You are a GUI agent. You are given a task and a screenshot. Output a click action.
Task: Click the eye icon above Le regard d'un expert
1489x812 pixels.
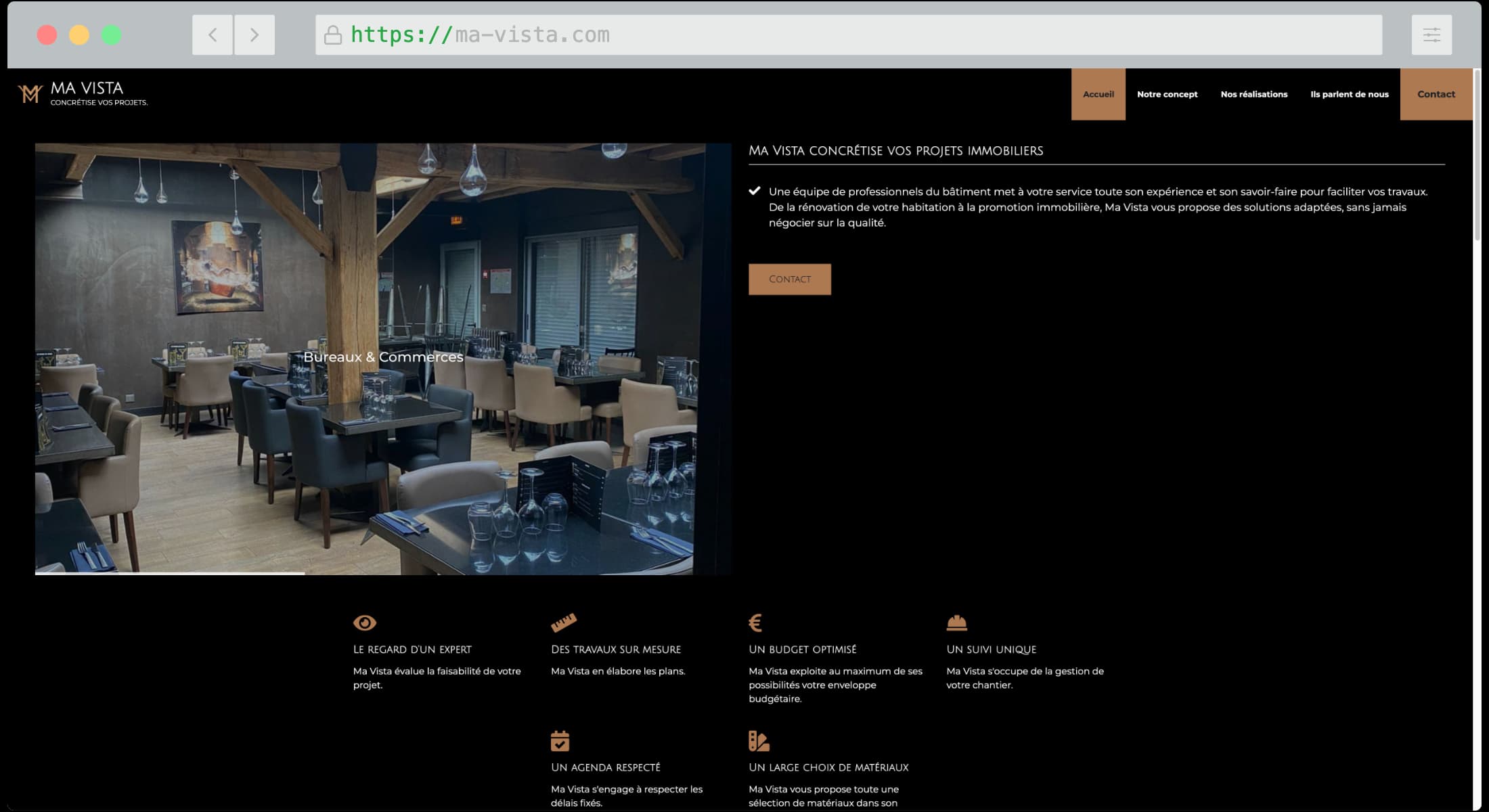coord(364,623)
